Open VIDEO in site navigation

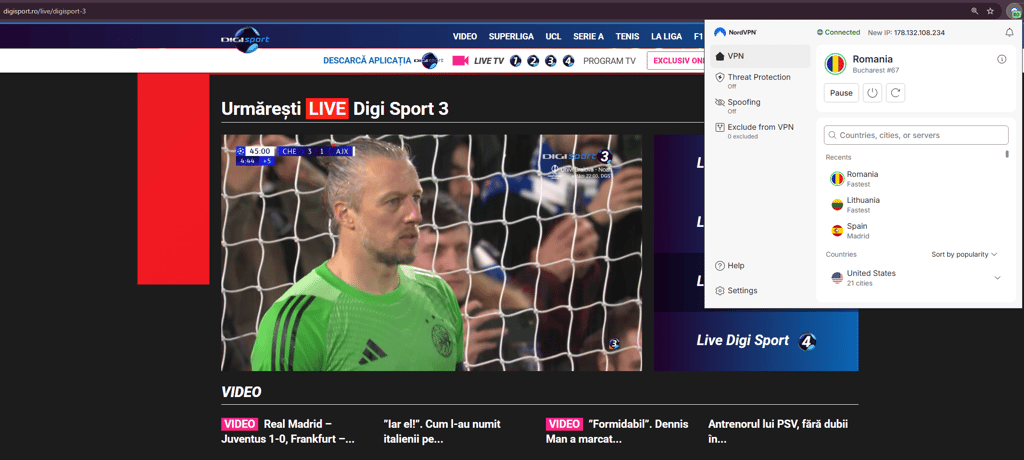[465, 37]
